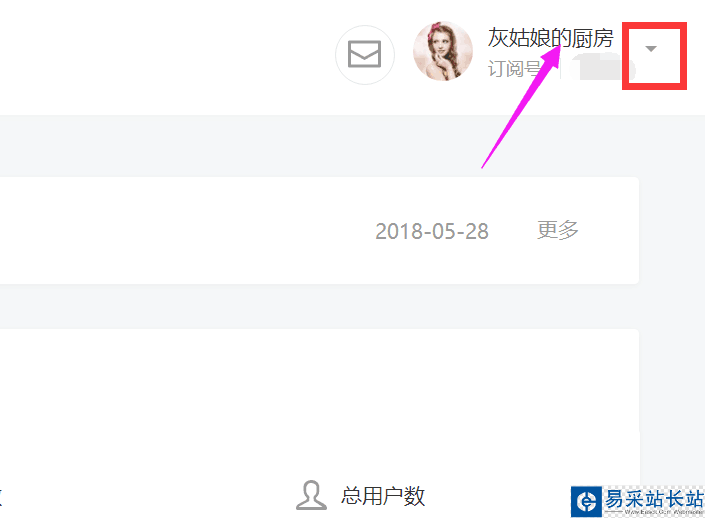This screenshot has height=518, width=705.
Task: Click the magenta arrow annotation
Action: pos(521,107)
